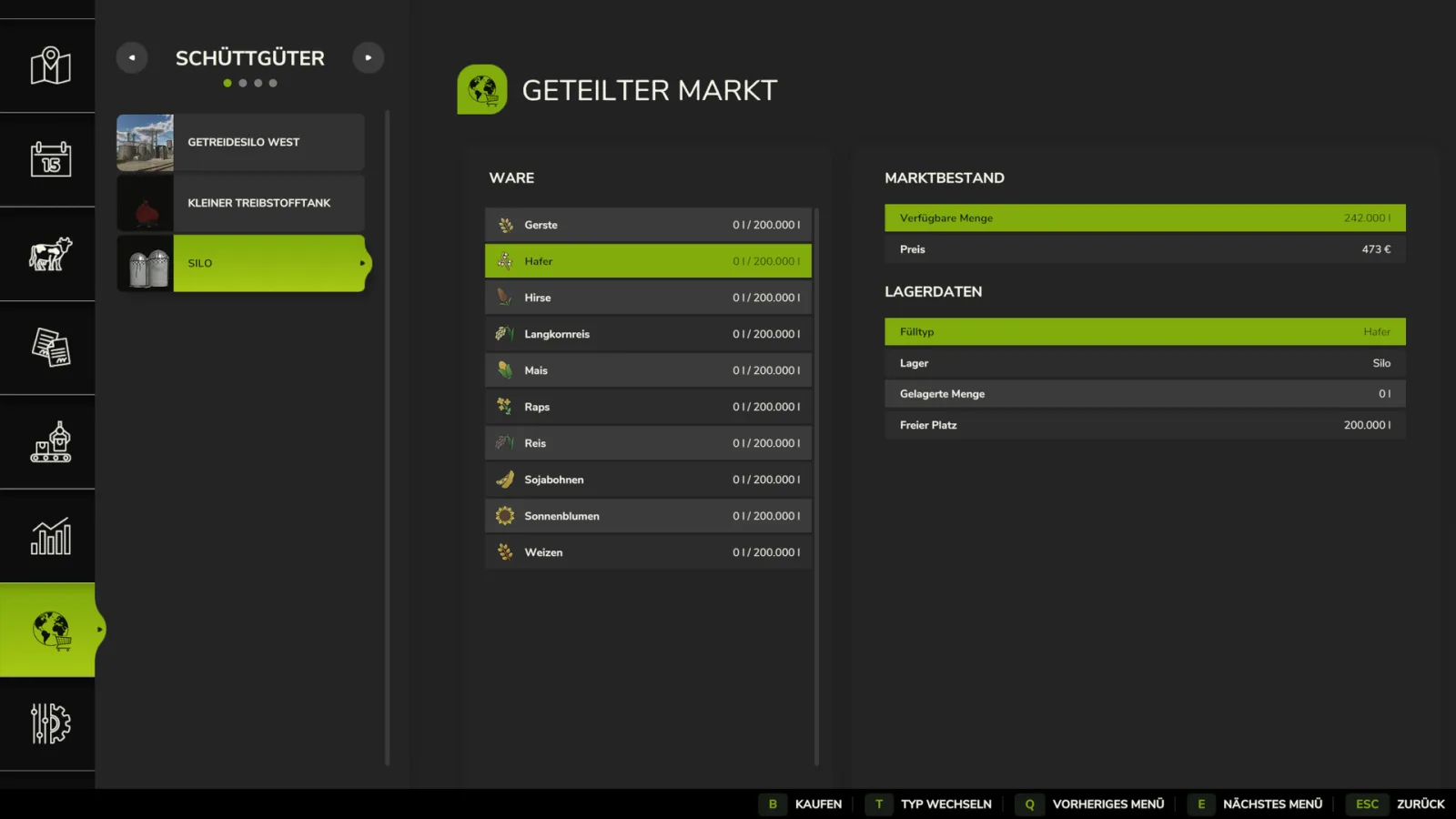
Task: Select Gerste in the Ware list
Action: click(648, 225)
